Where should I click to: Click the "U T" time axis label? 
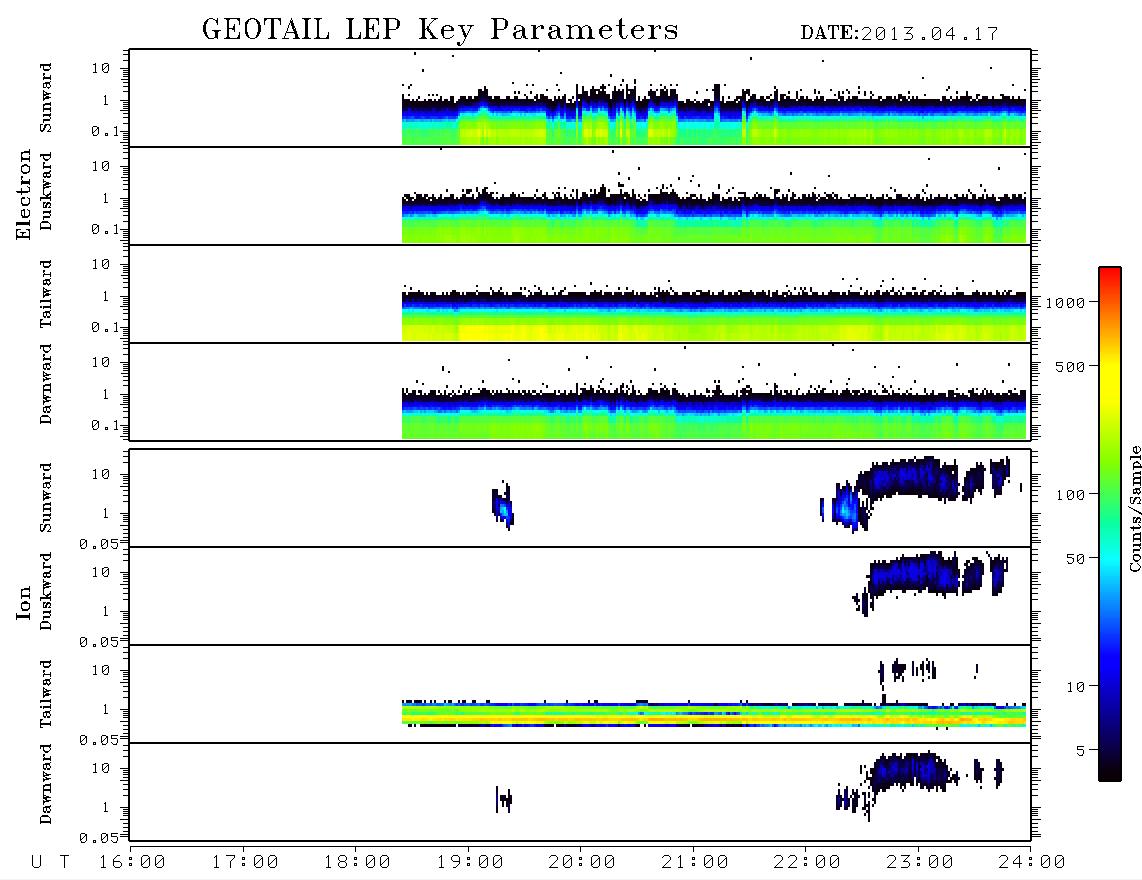coord(50,863)
